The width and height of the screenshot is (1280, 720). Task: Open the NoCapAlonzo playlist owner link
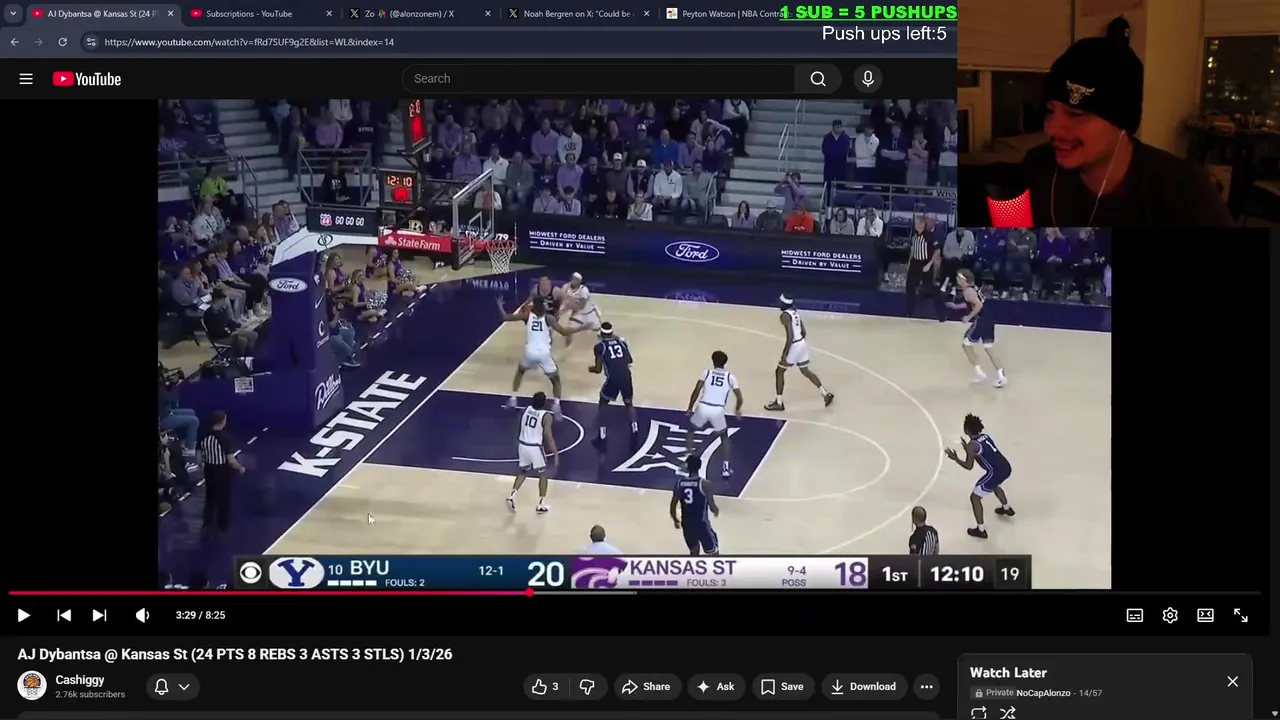pyautogui.click(x=1043, y=693)
